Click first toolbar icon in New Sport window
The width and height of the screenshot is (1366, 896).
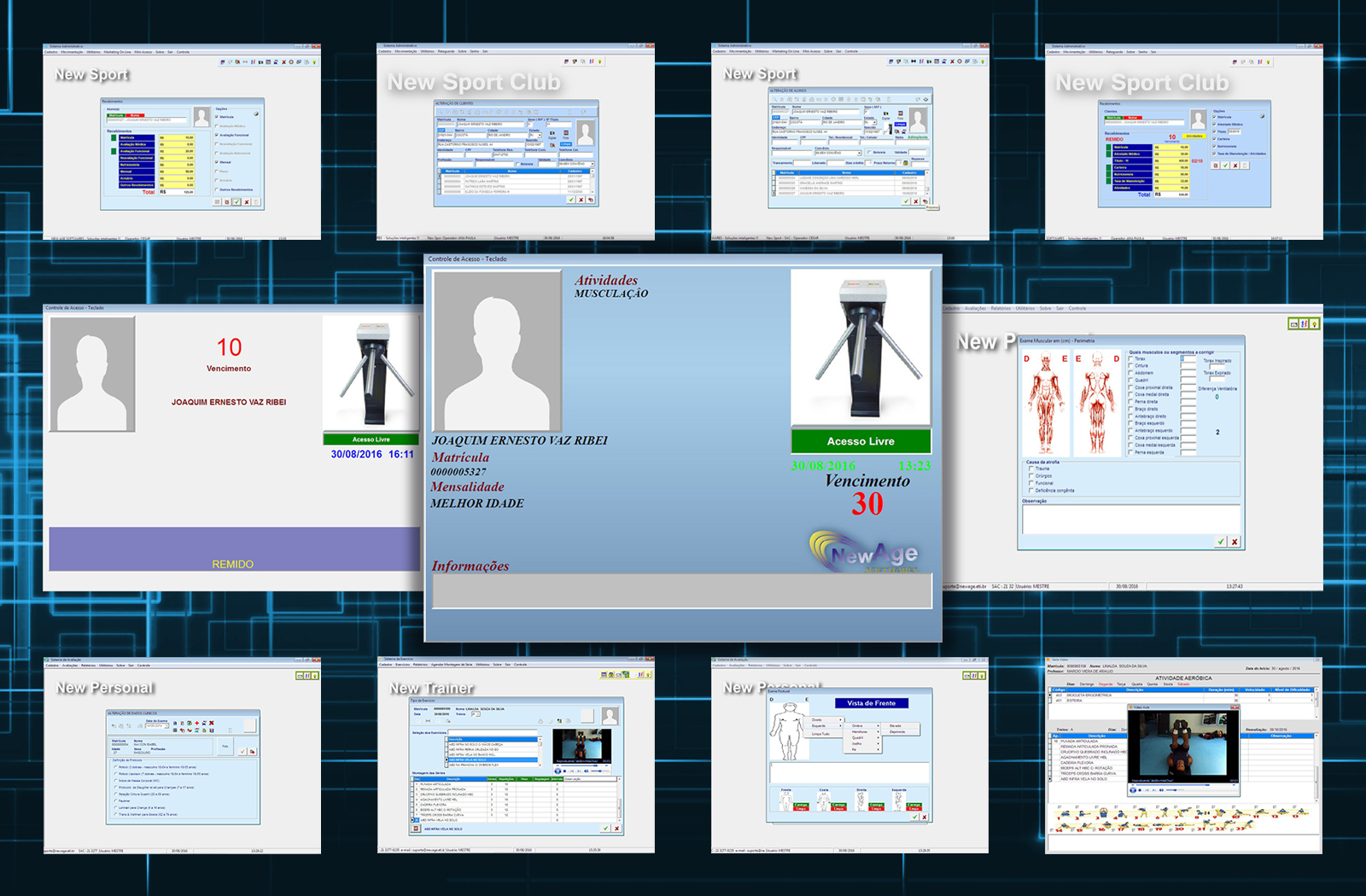222,62
